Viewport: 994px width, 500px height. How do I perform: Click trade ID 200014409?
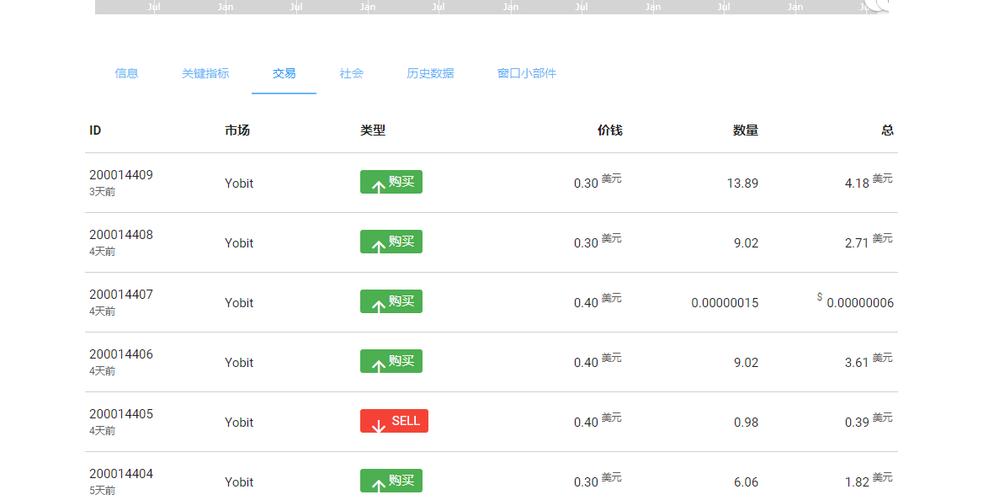(121, 175)
